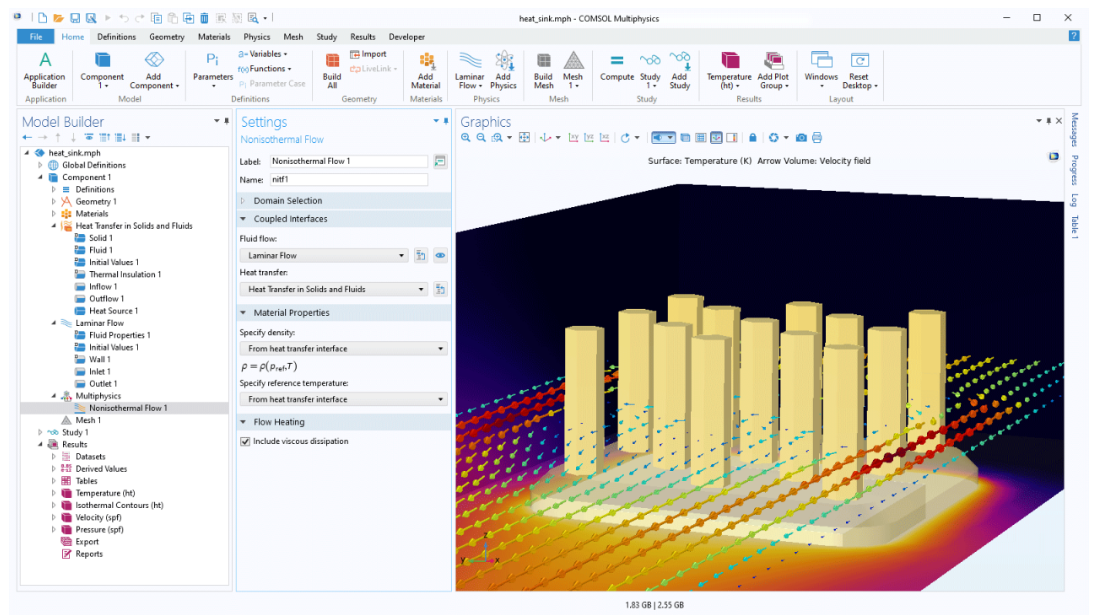Select Heat Source 1 in the tree
The image size is (1093, 615).
pos(113,311)
